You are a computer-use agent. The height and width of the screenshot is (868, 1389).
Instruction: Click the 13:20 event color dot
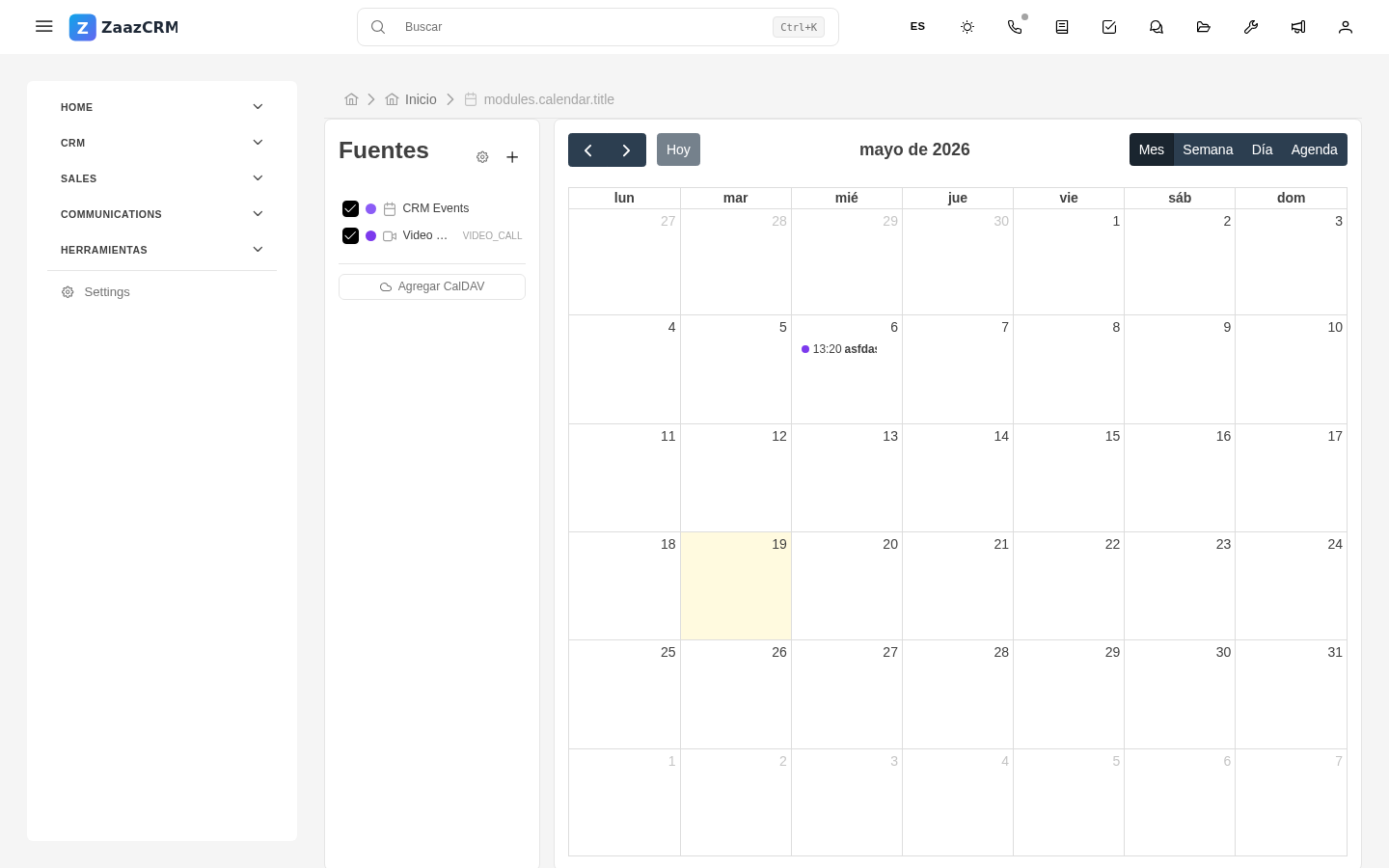[805, 349]
